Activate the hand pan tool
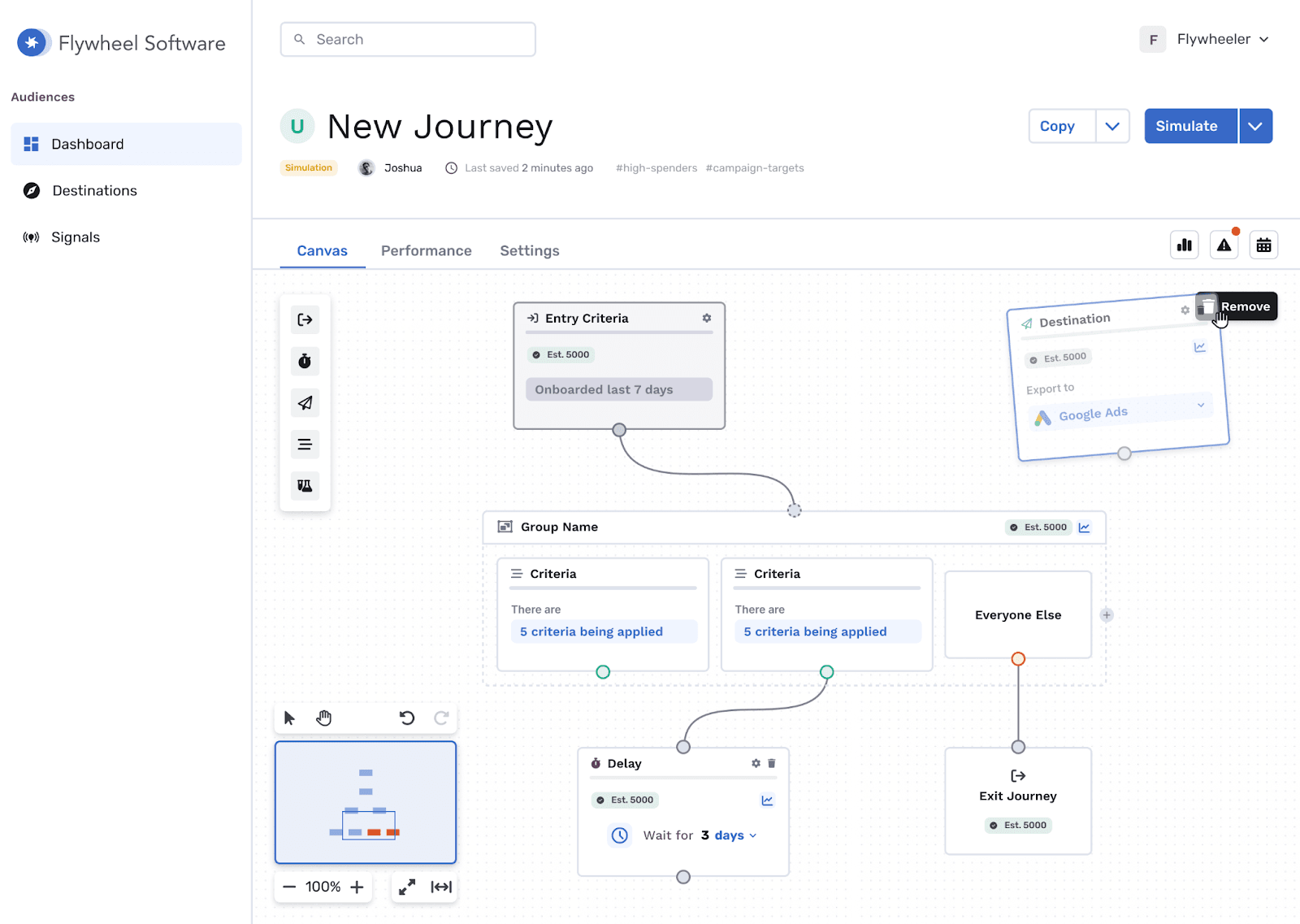This screenshot has height=924, width=1300. tap(324, 718)
